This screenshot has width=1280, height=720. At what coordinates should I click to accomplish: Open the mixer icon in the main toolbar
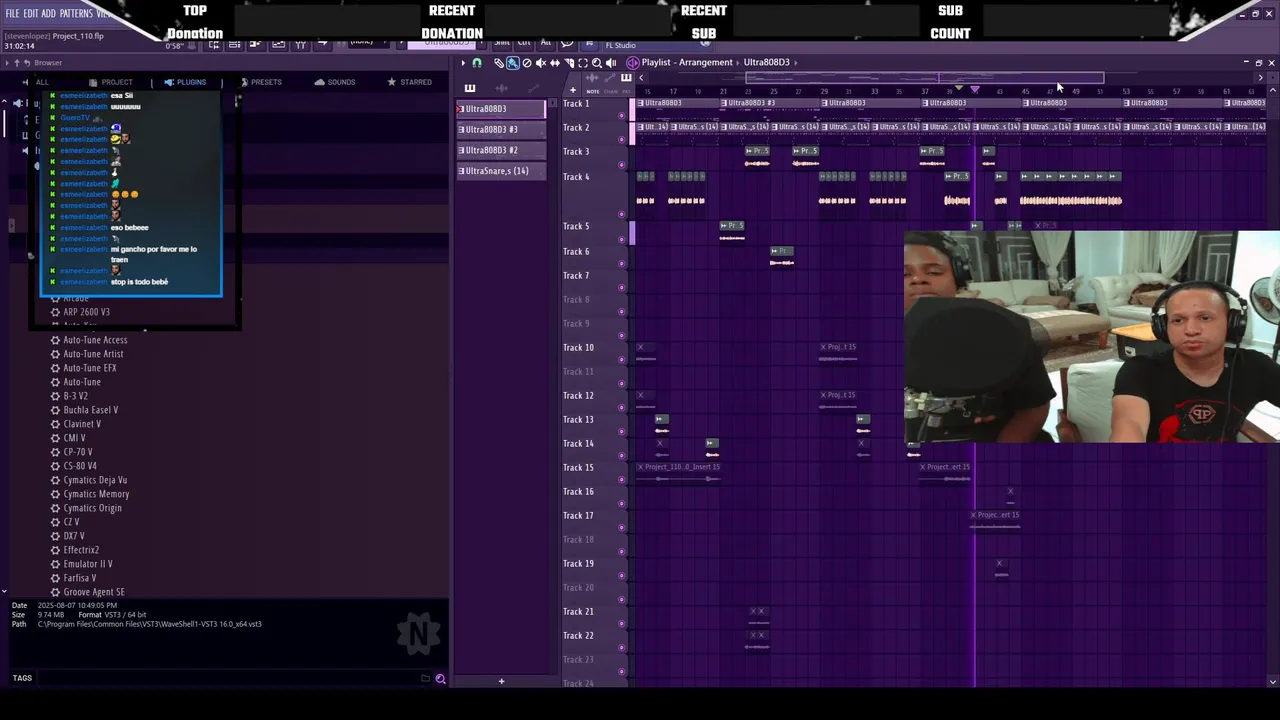pyautogui.click(x=300, y=45)
